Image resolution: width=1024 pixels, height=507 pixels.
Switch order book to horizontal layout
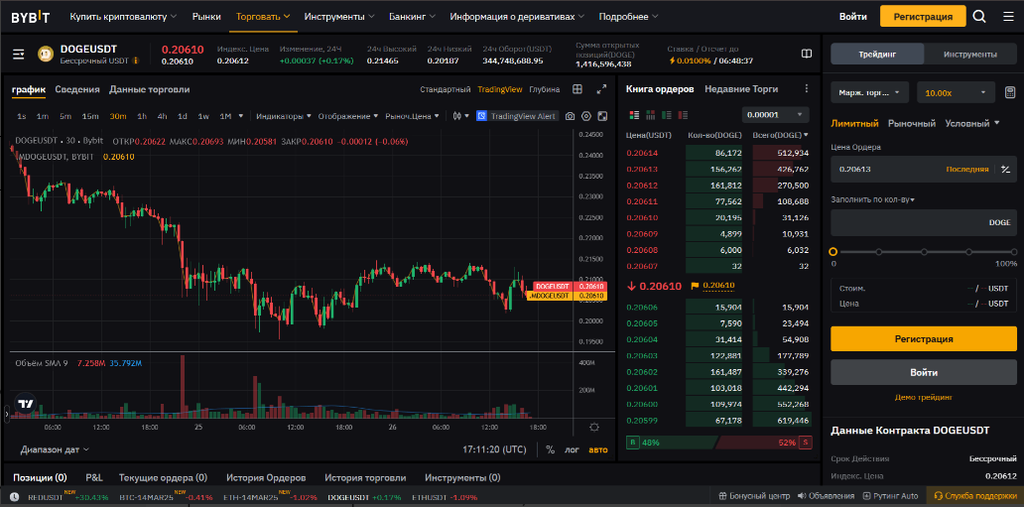point(650,115)
